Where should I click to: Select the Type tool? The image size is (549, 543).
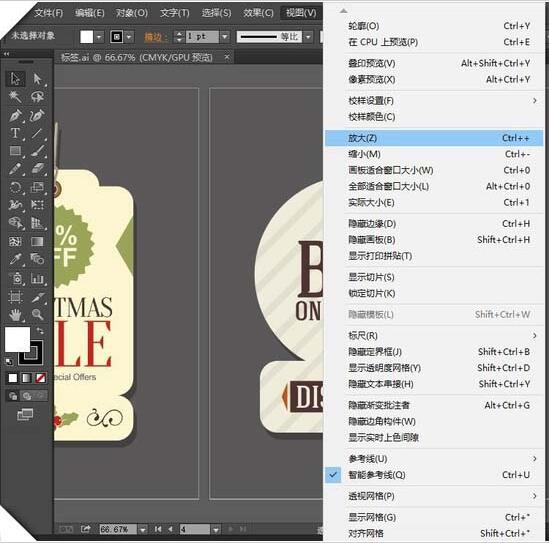[15, 133]
